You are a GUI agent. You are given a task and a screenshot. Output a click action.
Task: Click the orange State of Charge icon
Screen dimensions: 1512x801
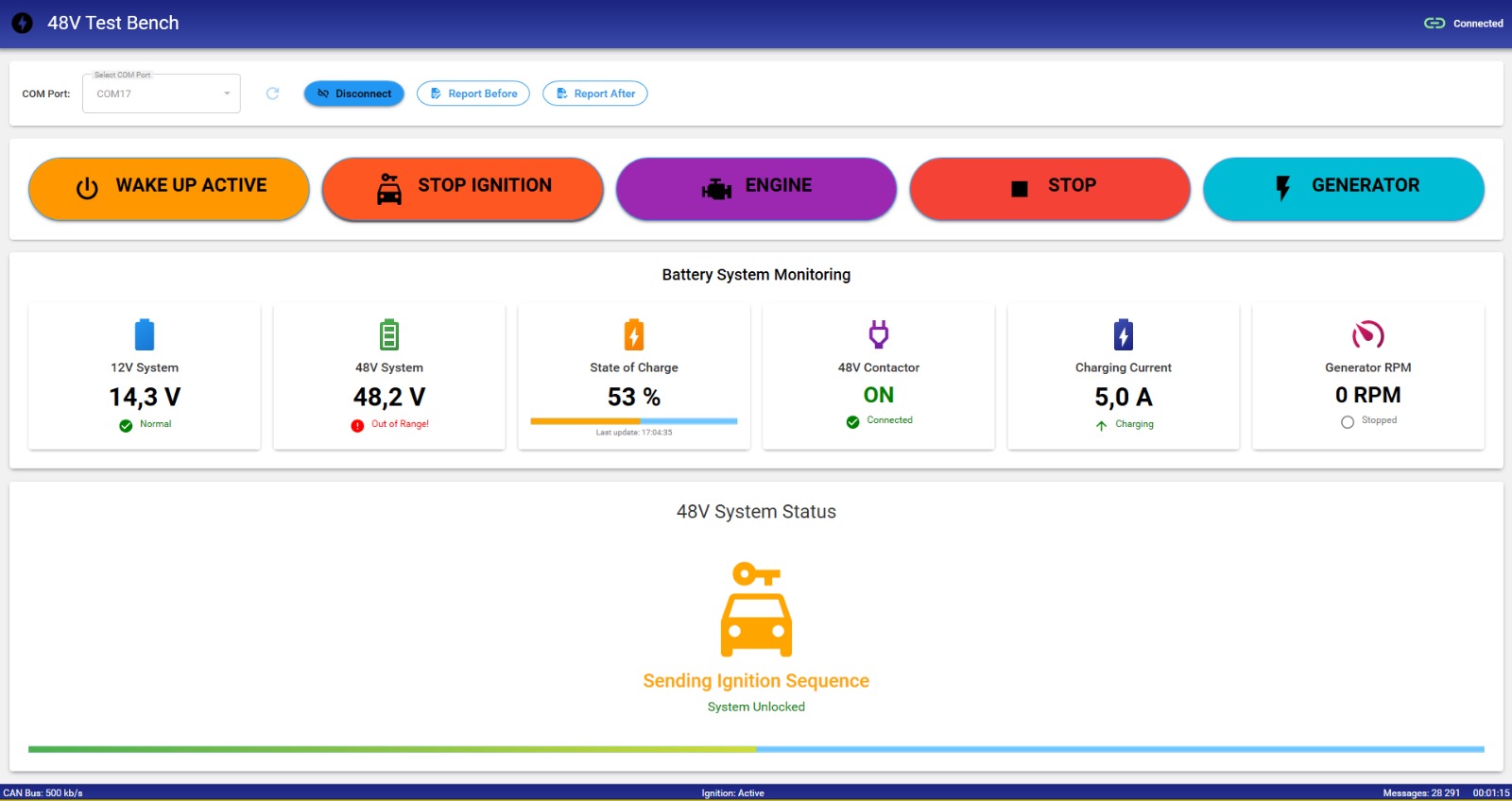point(634,334)
